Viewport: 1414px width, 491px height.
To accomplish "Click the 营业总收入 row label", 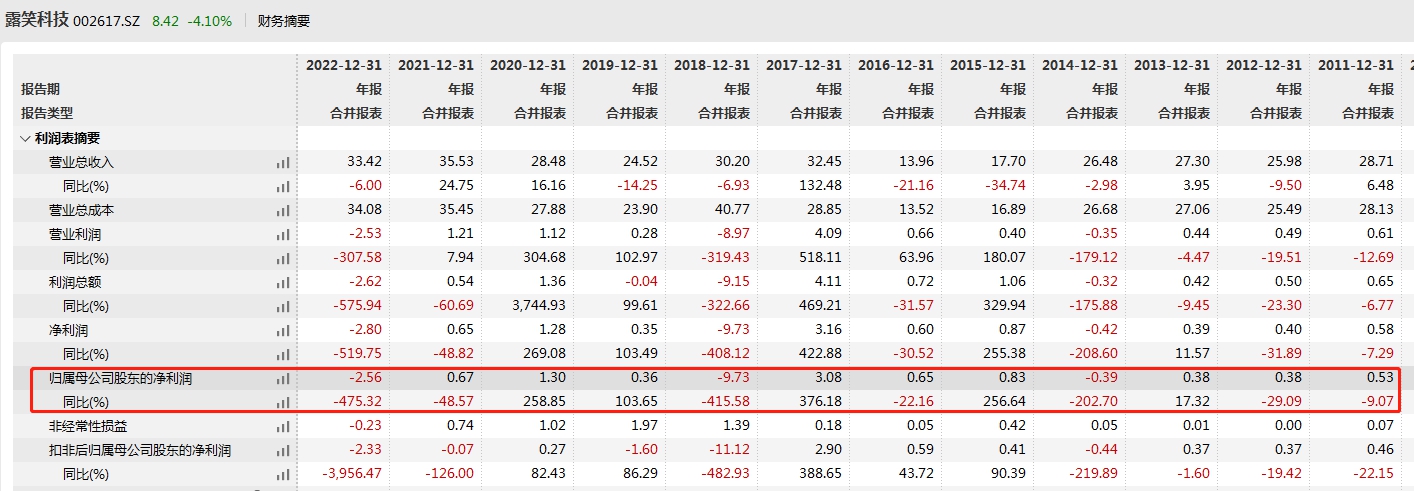I will click(x=82, y=162).
